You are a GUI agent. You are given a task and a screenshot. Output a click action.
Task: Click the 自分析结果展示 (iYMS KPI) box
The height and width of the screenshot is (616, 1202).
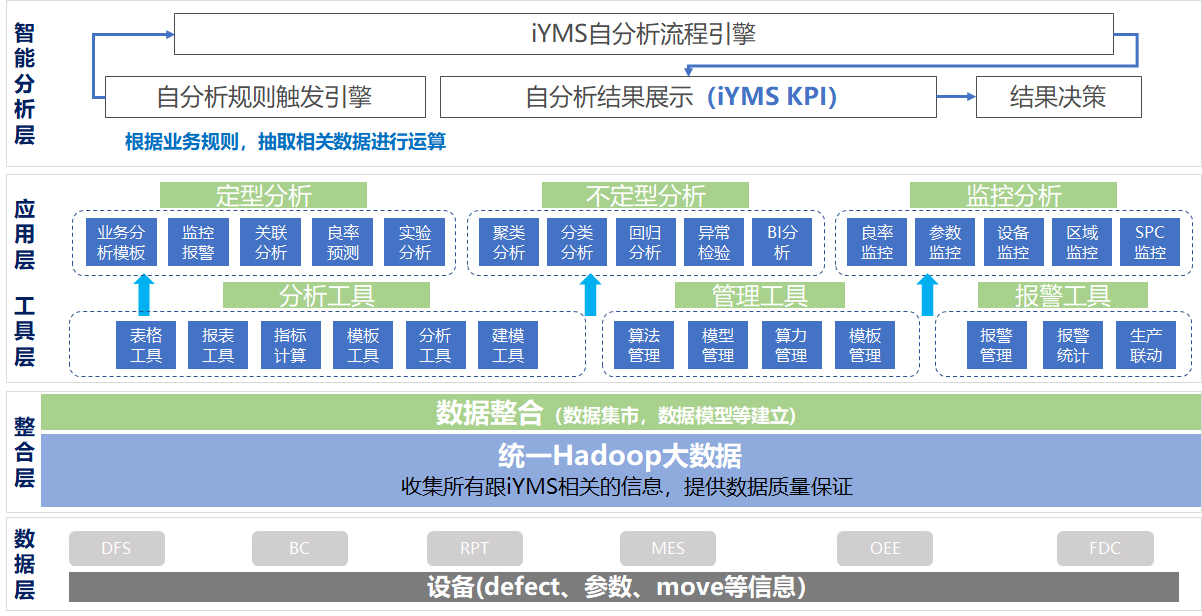point(687,97)
